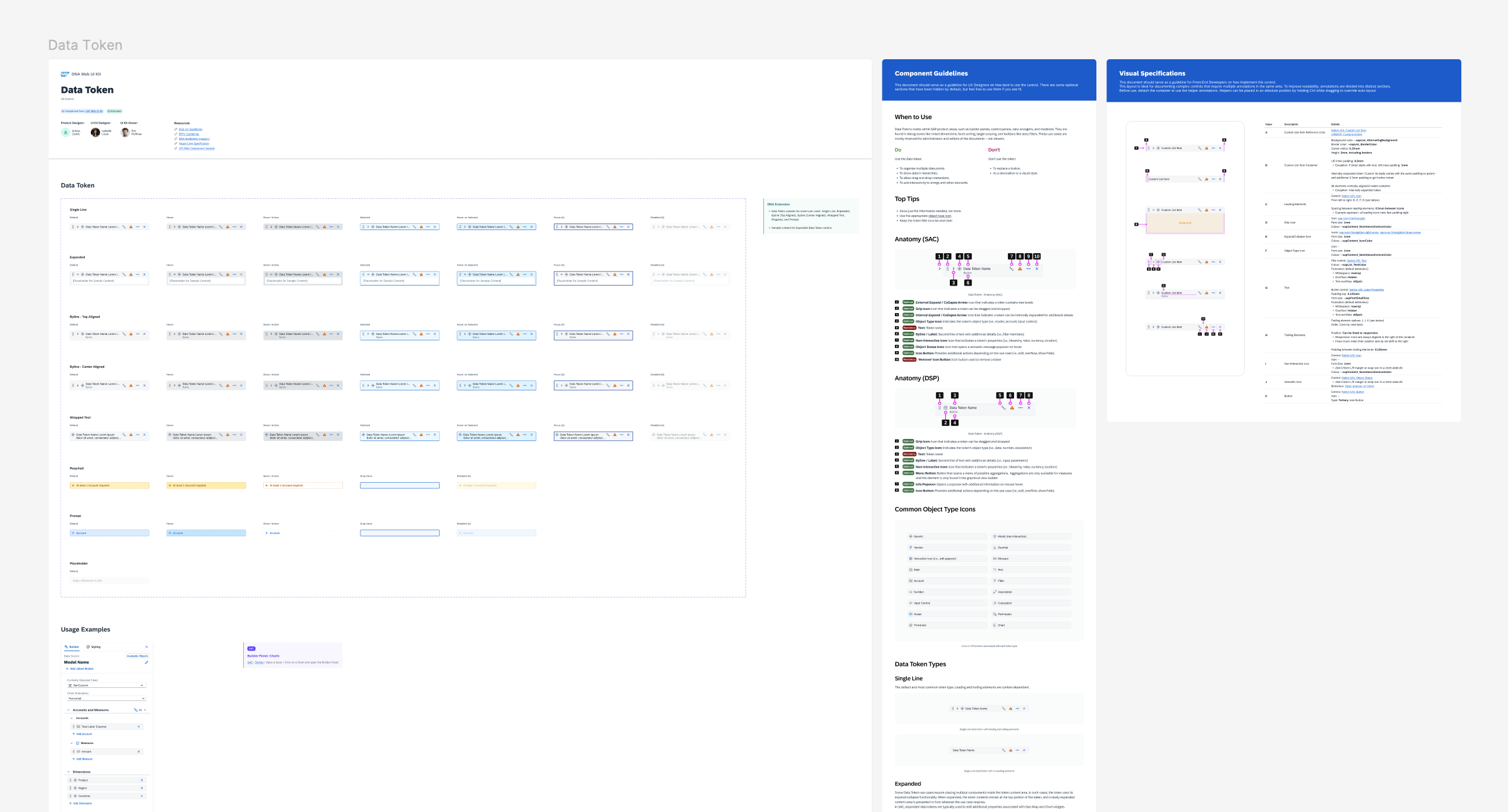The height and width of the screenshot is (812, 1508).
Task: Click the SAP logo in header
Action: pos(65,74)
